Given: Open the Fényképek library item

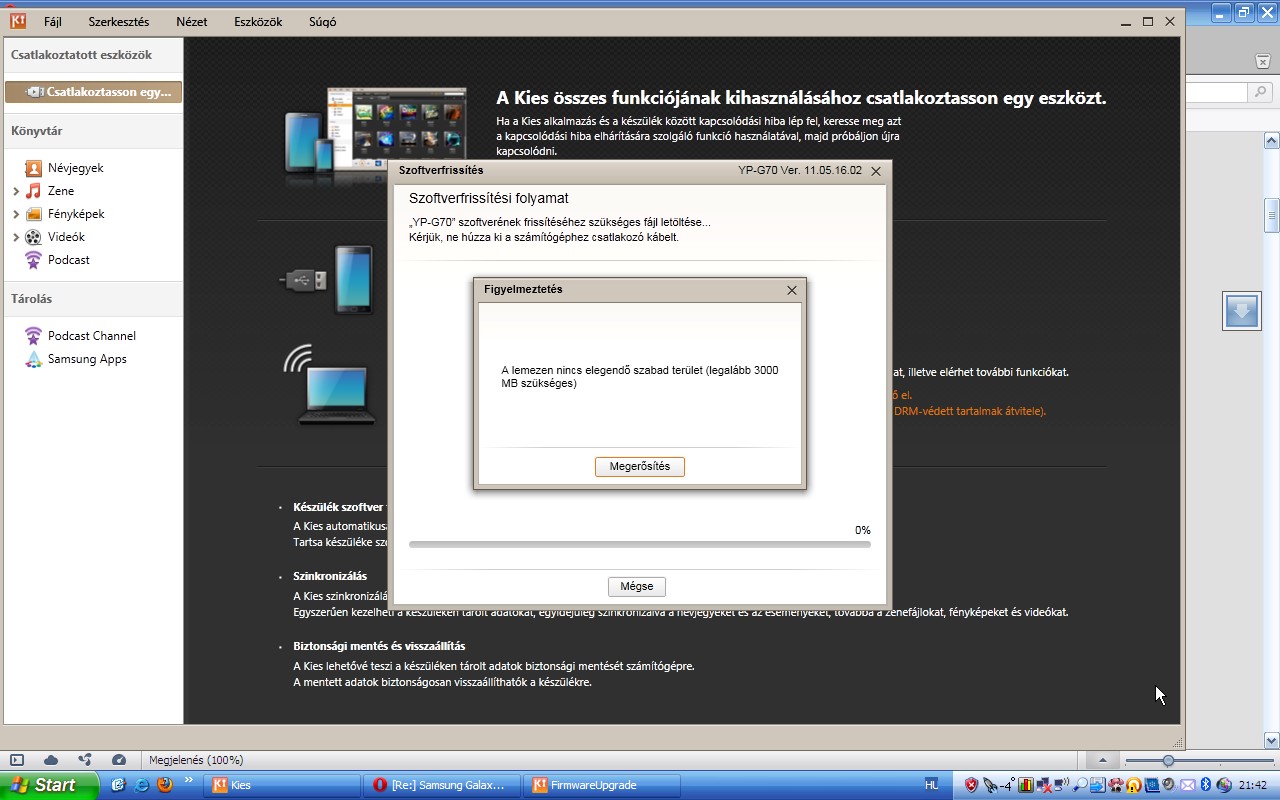Looking at the screenshot, I should coord(76,214).
